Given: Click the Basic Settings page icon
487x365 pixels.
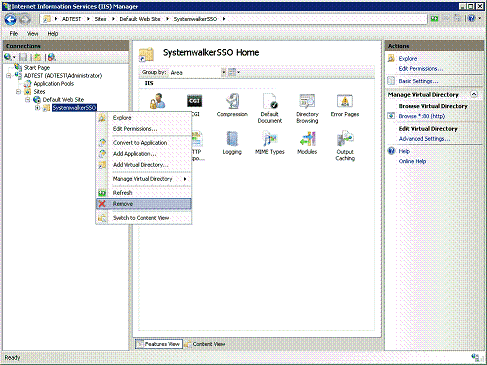Looking at the screenshot, I should (391, 81).
